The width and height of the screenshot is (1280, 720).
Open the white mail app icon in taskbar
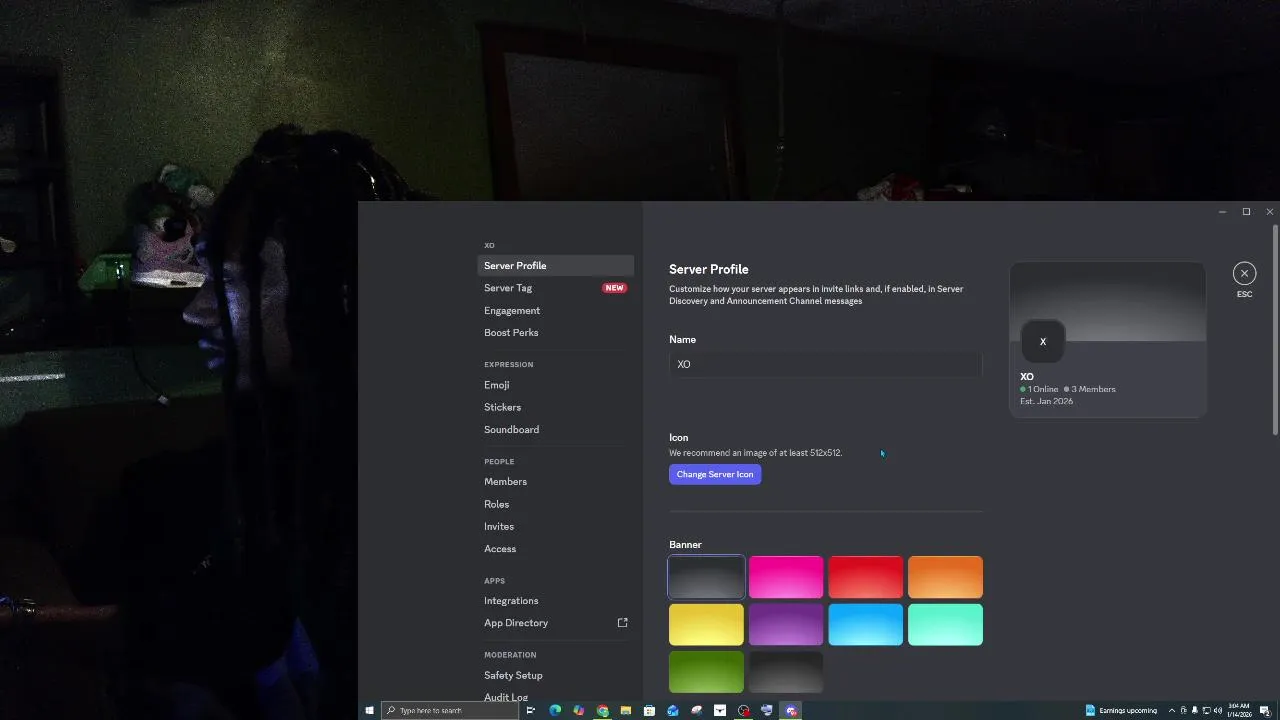pos(720,710)
